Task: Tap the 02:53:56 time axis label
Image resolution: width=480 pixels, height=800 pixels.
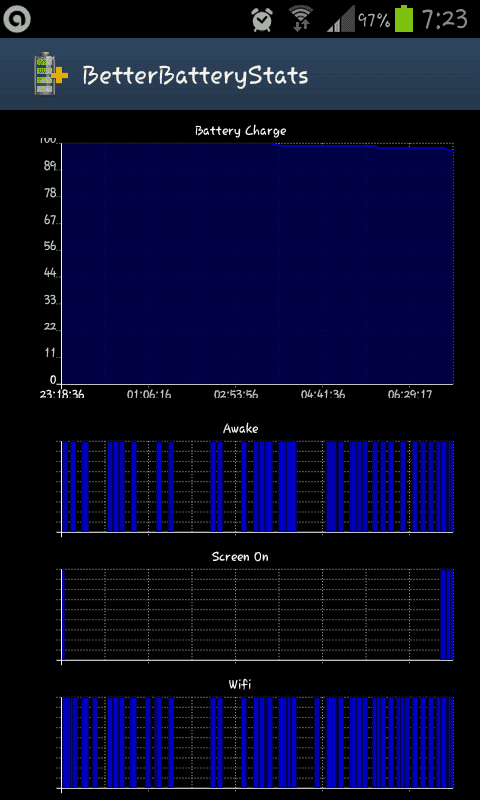Action: (x=236, y=395)
